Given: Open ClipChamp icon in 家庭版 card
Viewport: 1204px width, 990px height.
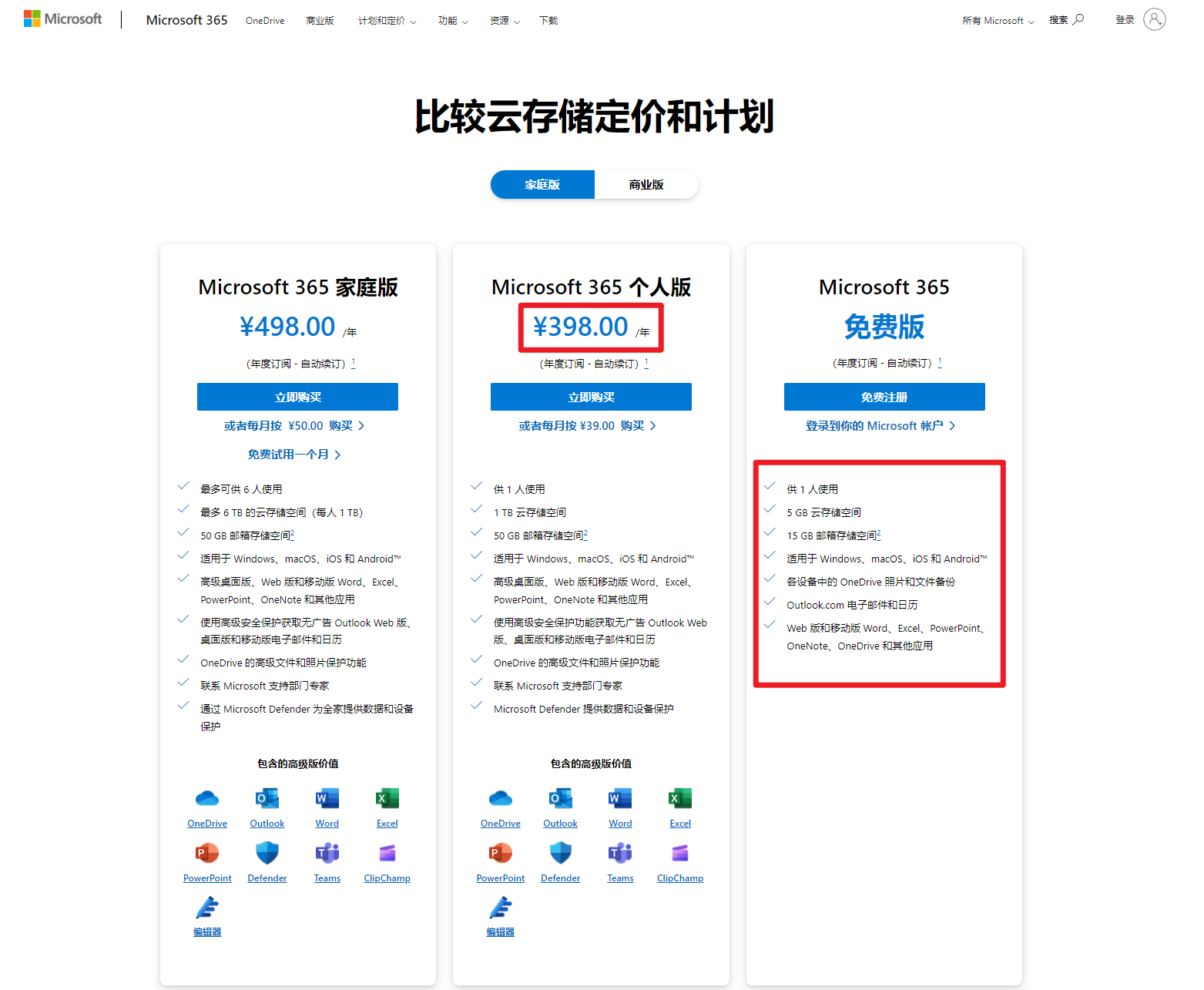Looking at the screenshot, I should pyautogui.click(x=387, y=853).
